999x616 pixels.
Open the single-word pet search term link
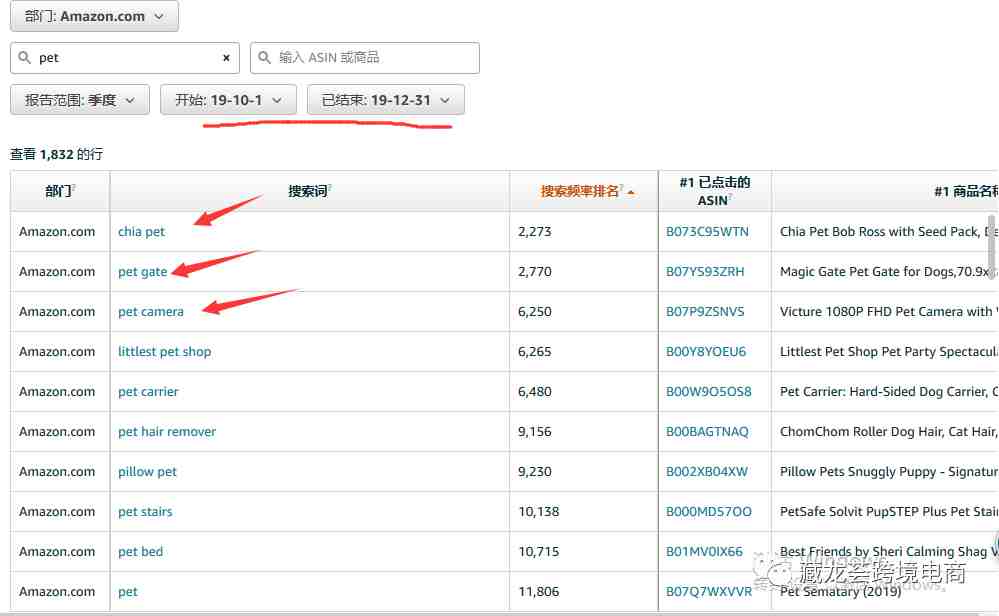click(x=128, y=592)
